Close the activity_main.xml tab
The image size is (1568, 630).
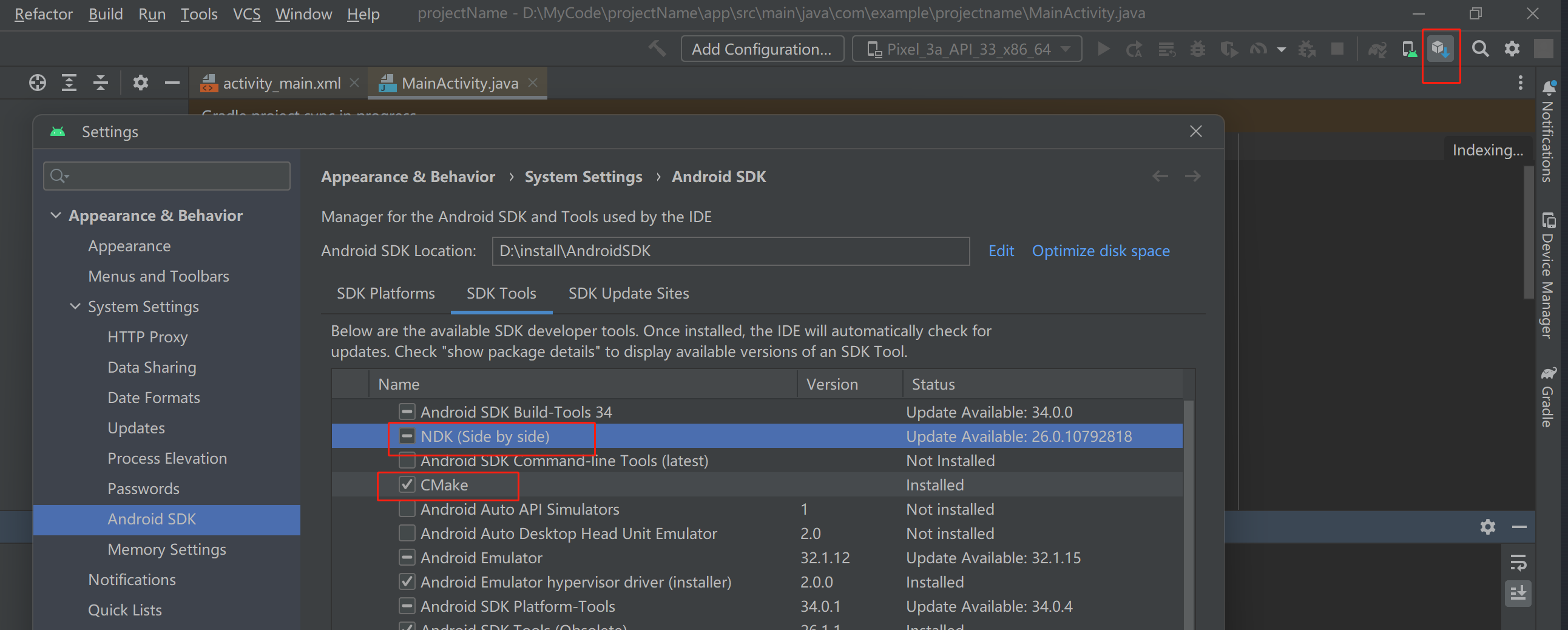pos(354,83)
